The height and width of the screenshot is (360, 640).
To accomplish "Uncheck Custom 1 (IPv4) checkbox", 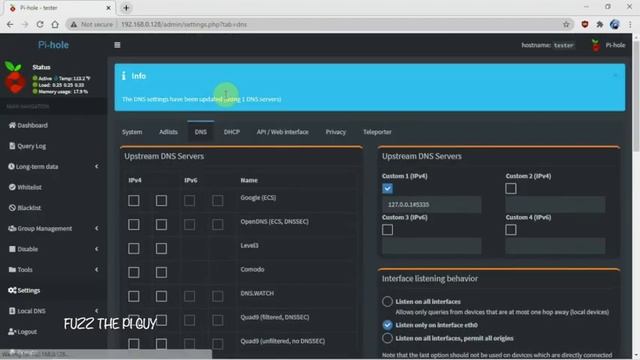I will click(x=387, y=189).
